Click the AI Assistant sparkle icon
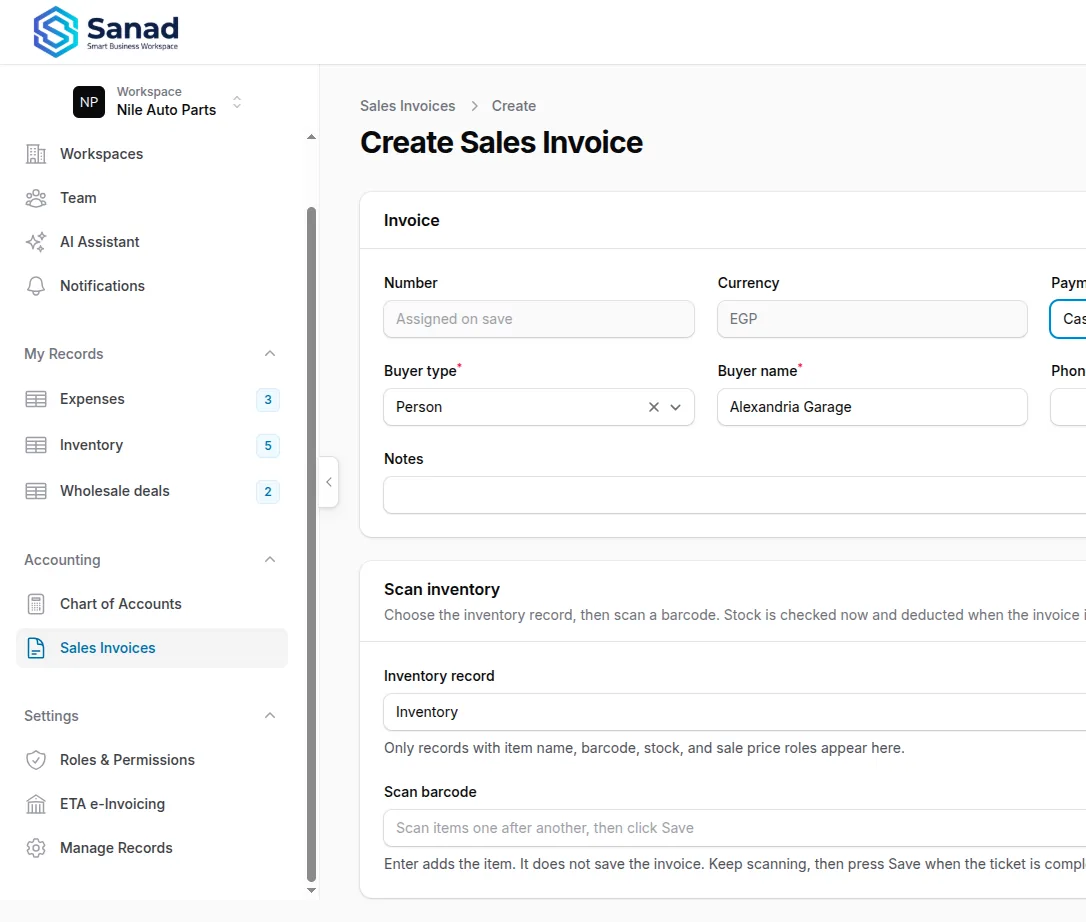 tap(36, 242)
